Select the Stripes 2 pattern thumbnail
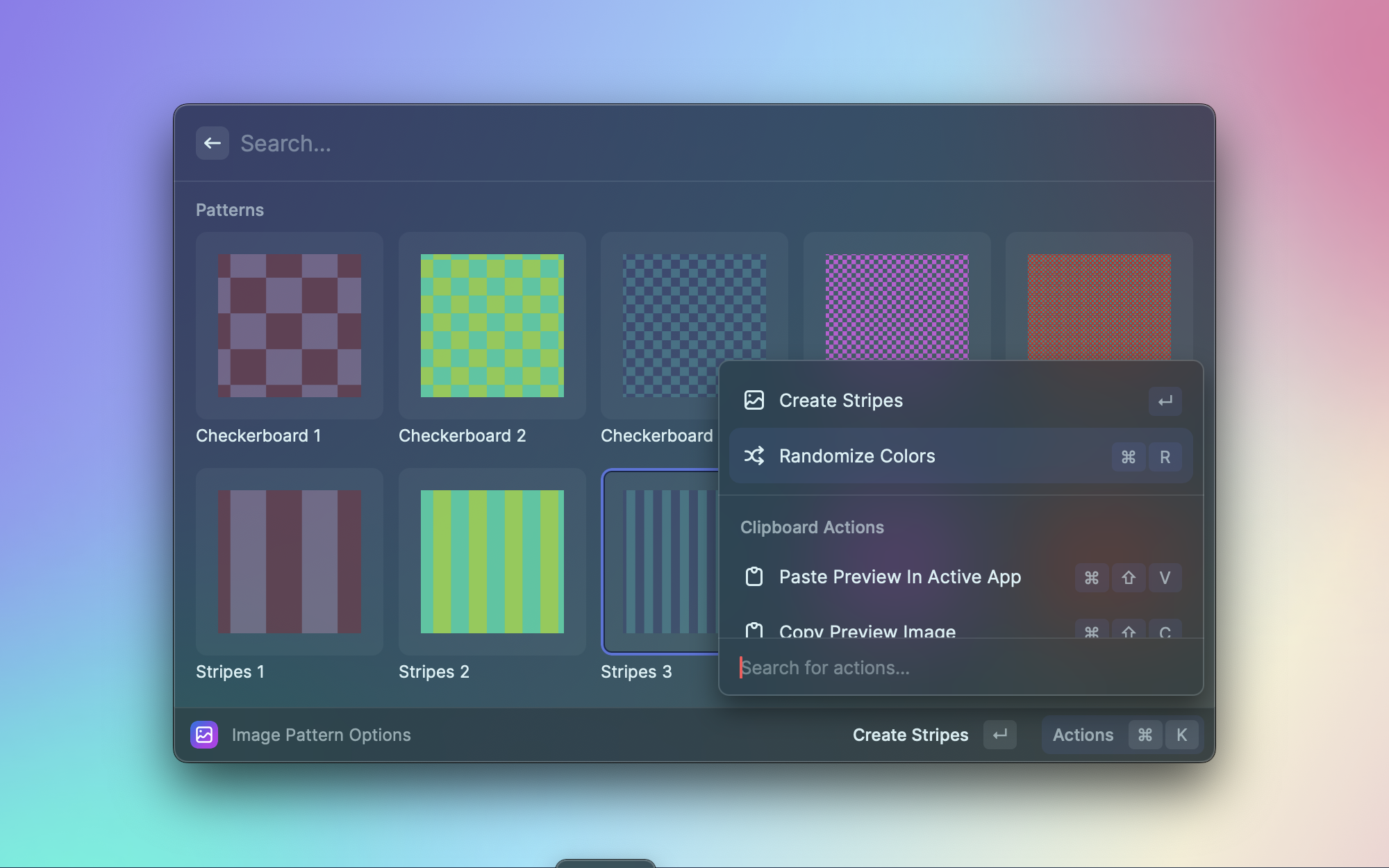 (x=492, y=562)
